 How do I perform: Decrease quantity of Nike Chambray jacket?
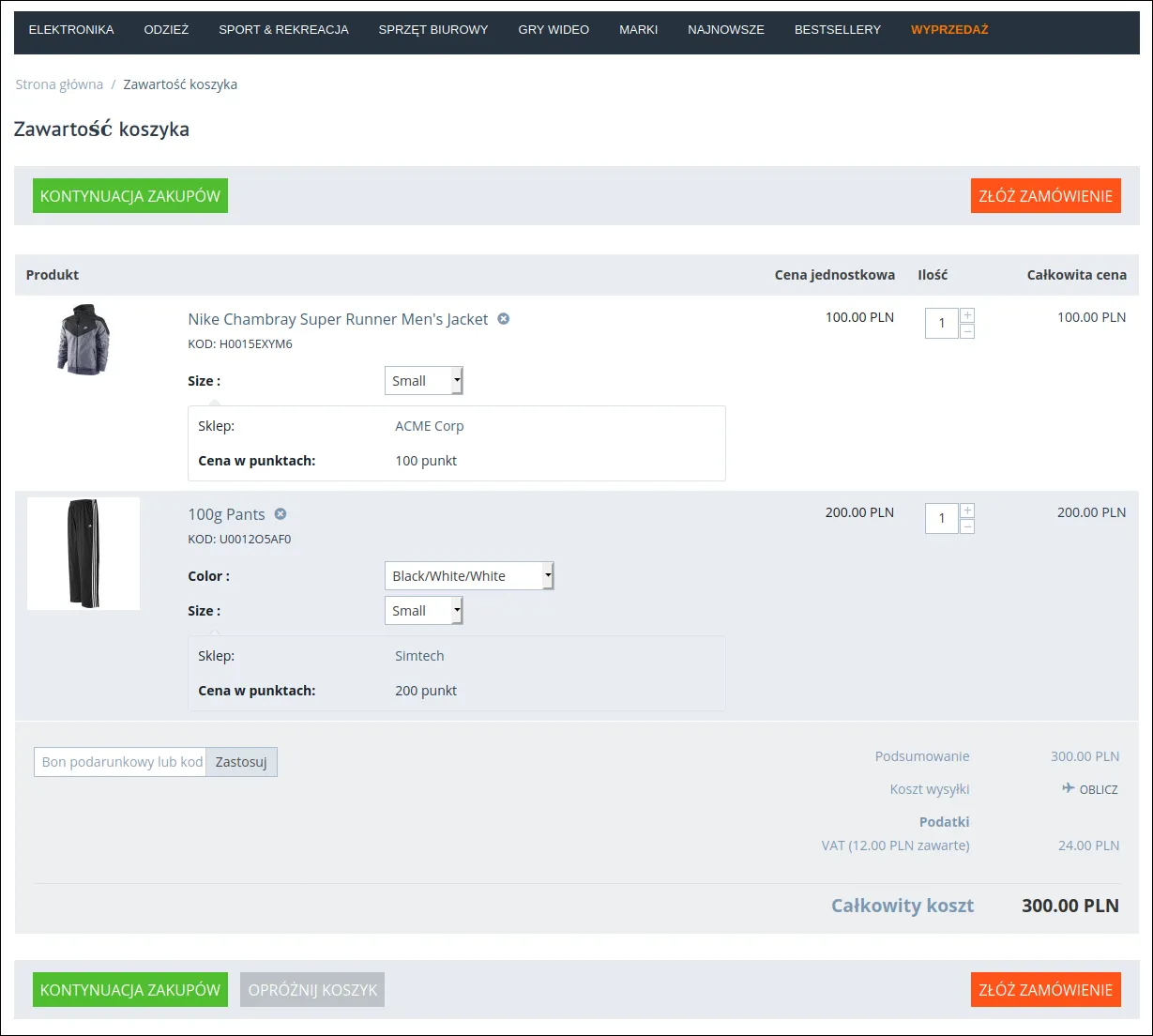967,331
